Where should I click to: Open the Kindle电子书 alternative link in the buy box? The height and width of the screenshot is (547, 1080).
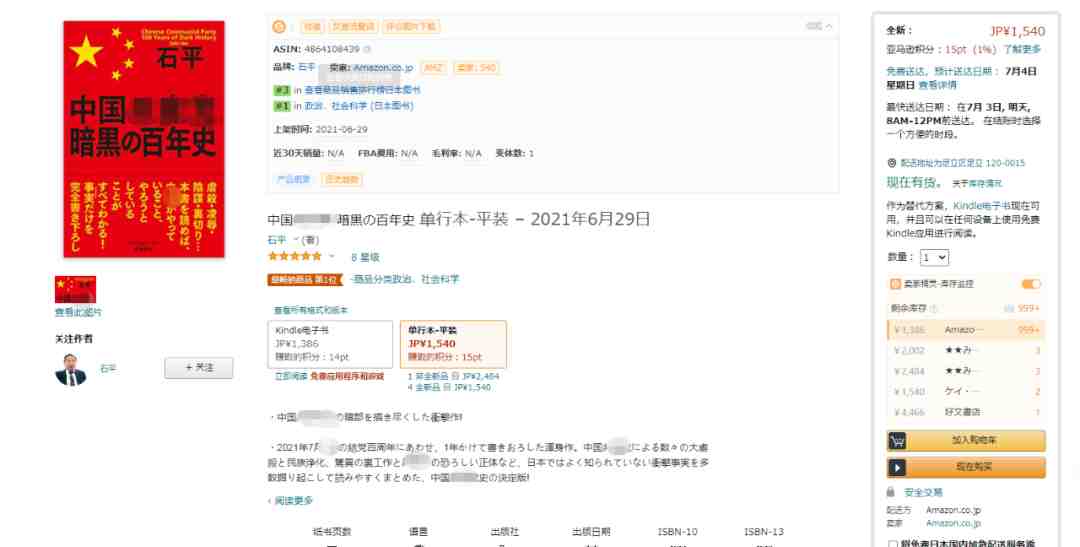[981, 206]
